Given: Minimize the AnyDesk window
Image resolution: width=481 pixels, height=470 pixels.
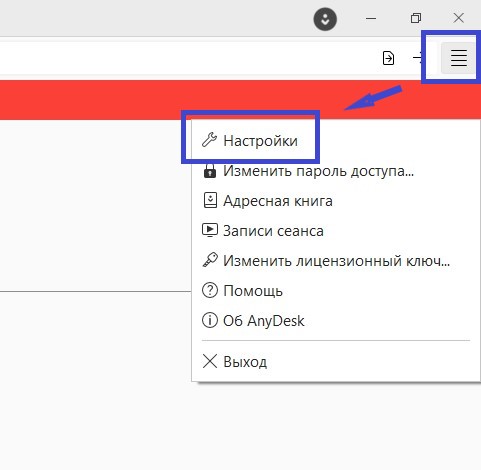Looking at the screenshot, I should click(x=371, y=19).
